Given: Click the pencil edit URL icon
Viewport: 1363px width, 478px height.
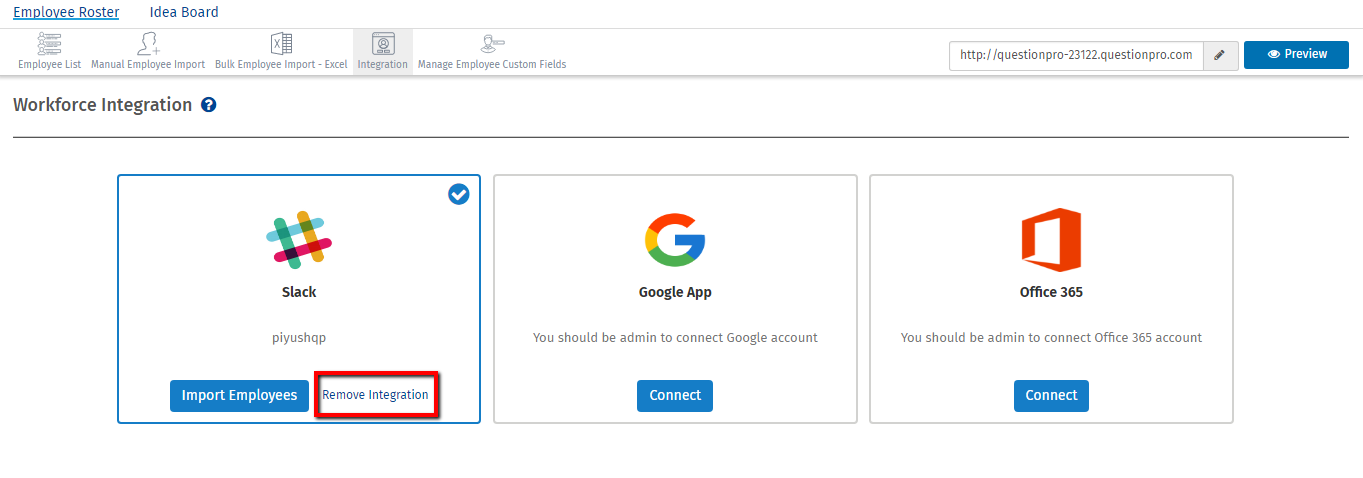Looking at the screenshot, I should (1220, 56).
